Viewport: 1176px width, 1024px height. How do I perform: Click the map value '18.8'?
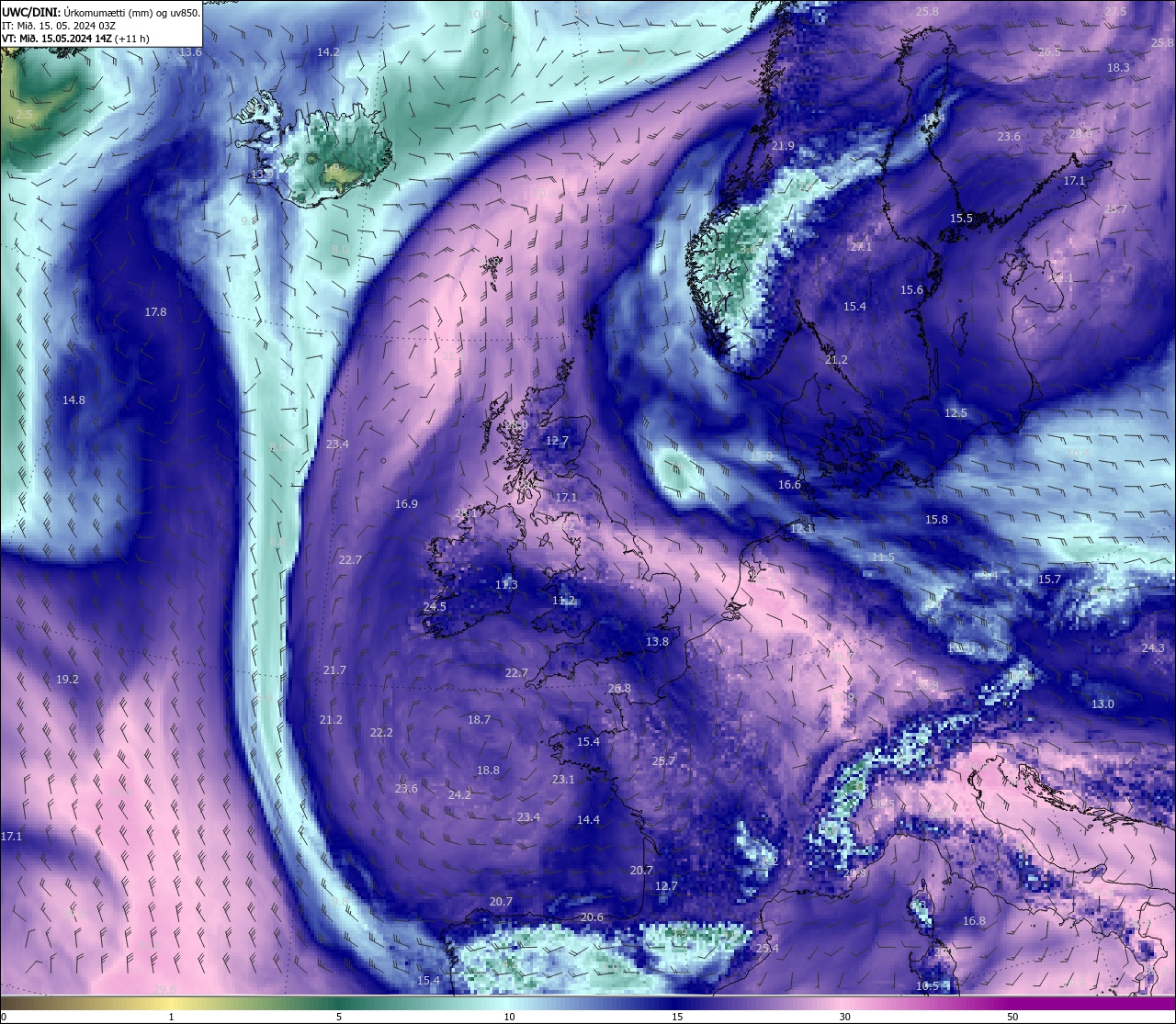488,771
